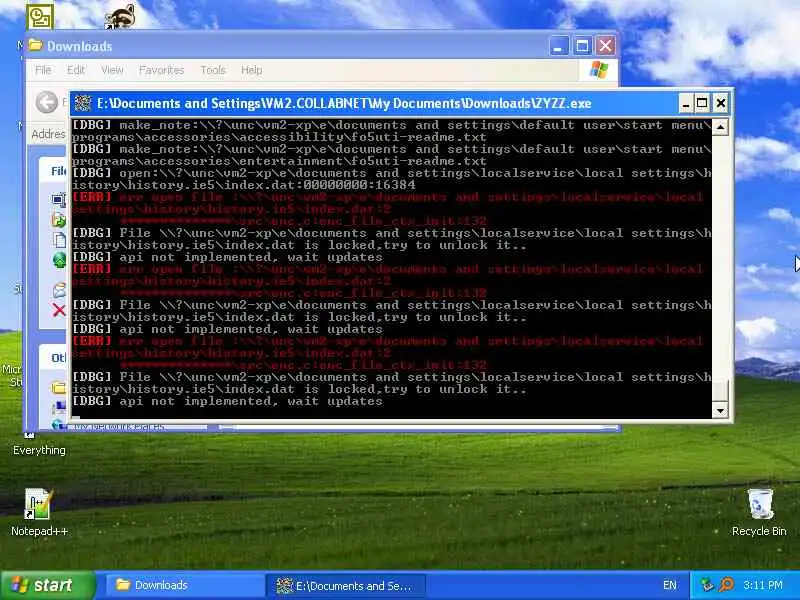
Task: Click the console vertical scrollbar thumb
Action: point(720,391)
